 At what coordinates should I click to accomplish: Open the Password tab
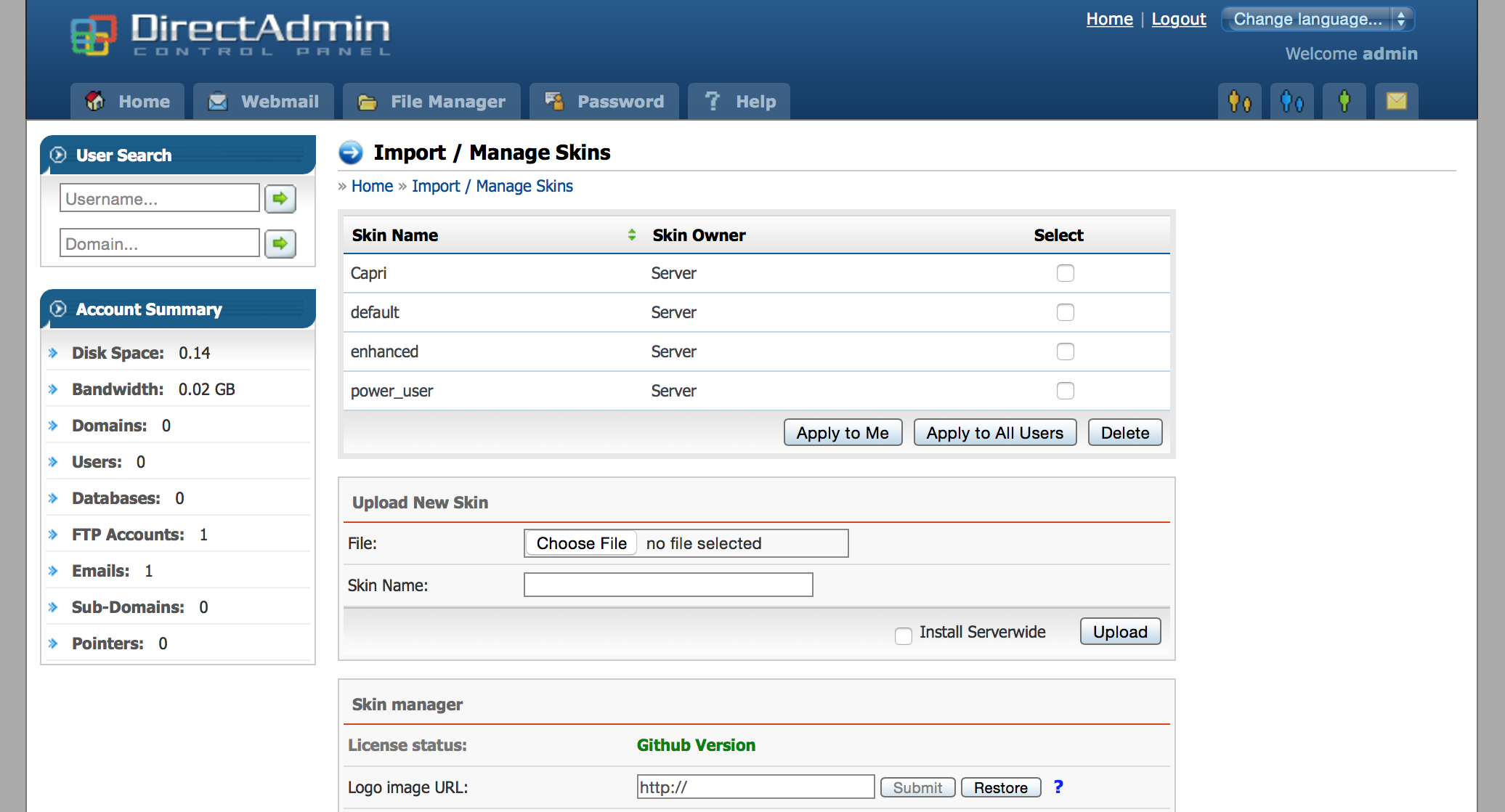604,101
